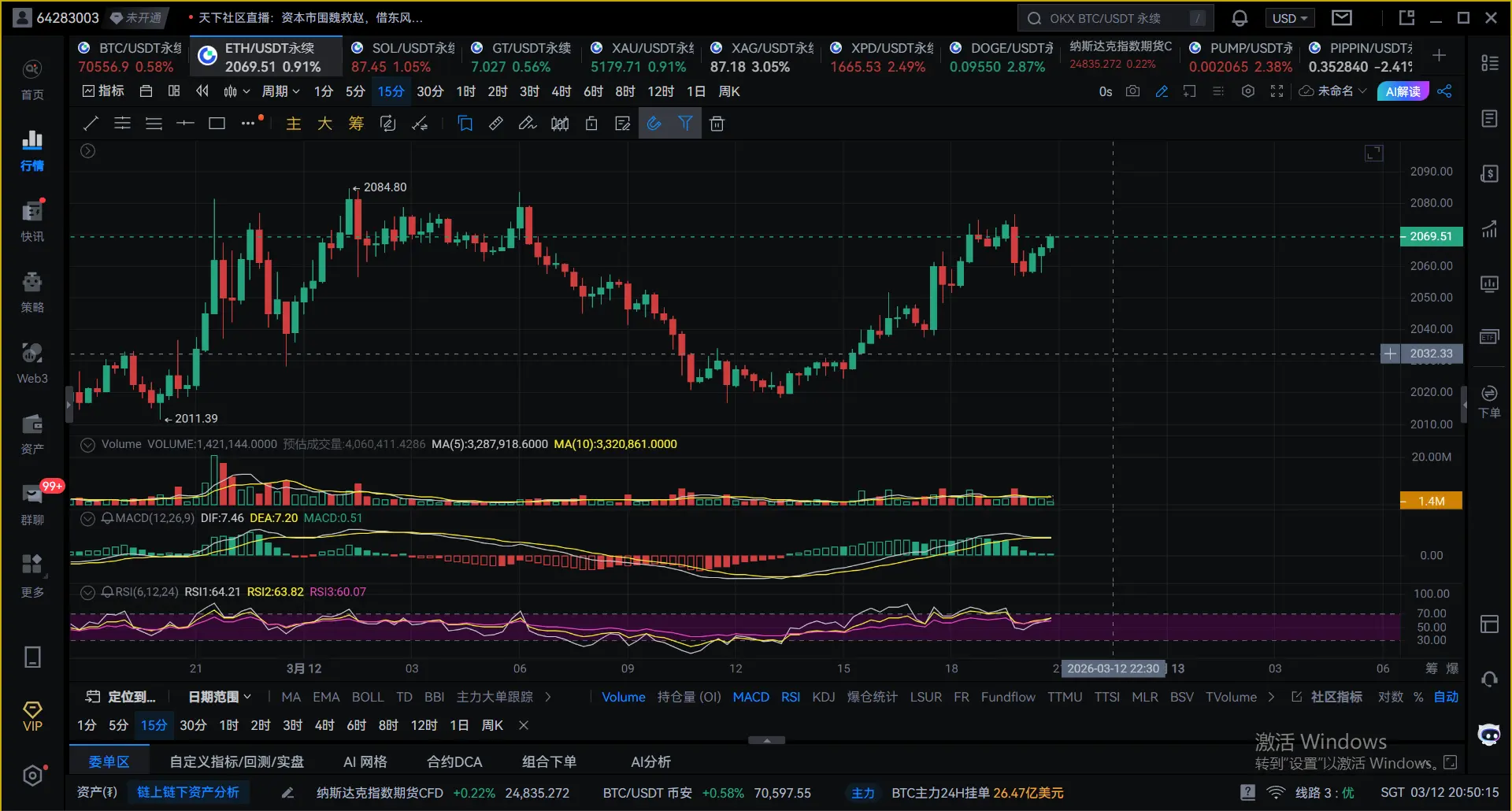Open the notifications bell
Image resolution: width=1512 pixels, height=811 pixels.
tap(1240, 18)
